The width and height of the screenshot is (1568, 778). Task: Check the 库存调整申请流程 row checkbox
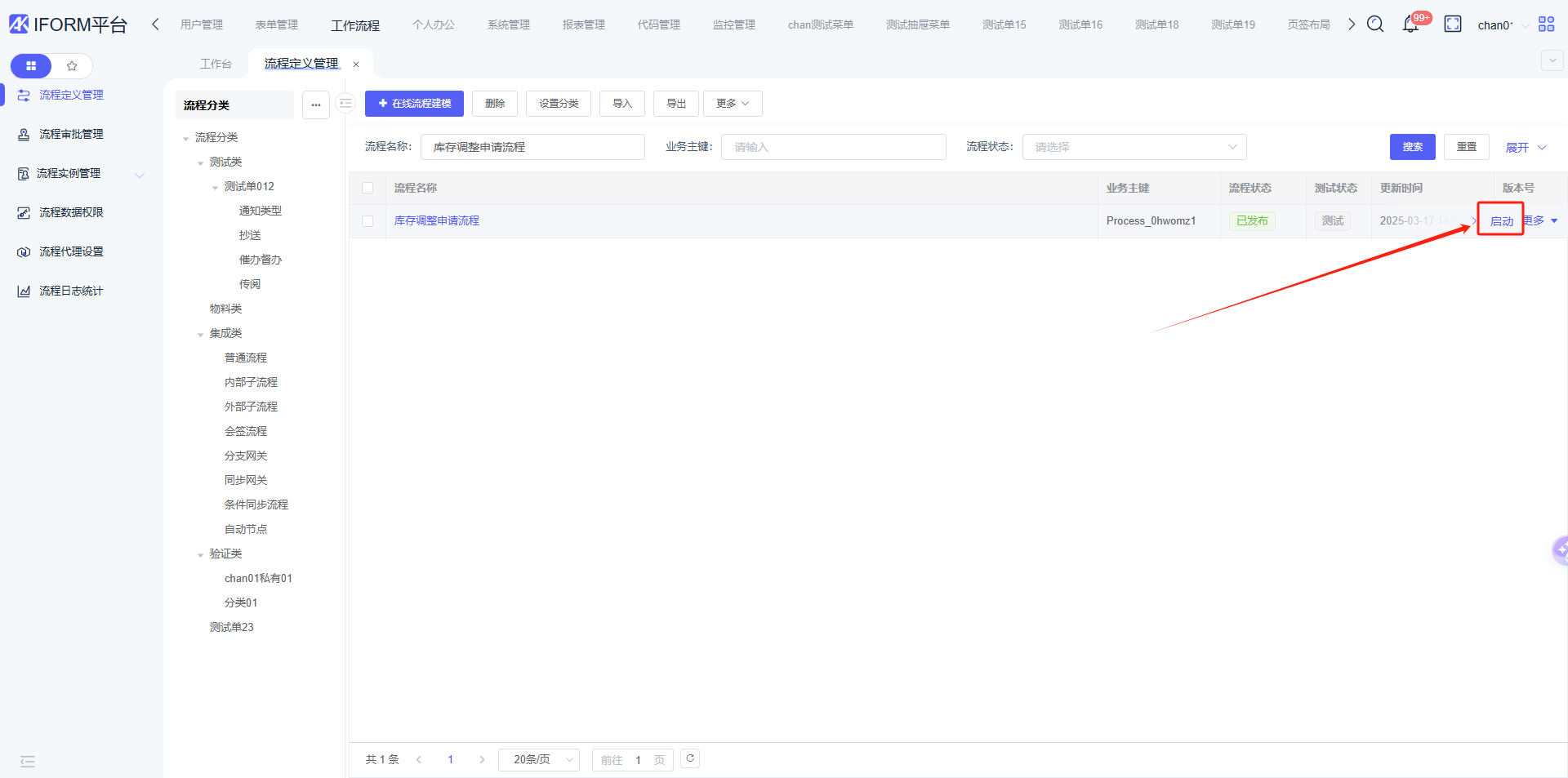[367, 221]
